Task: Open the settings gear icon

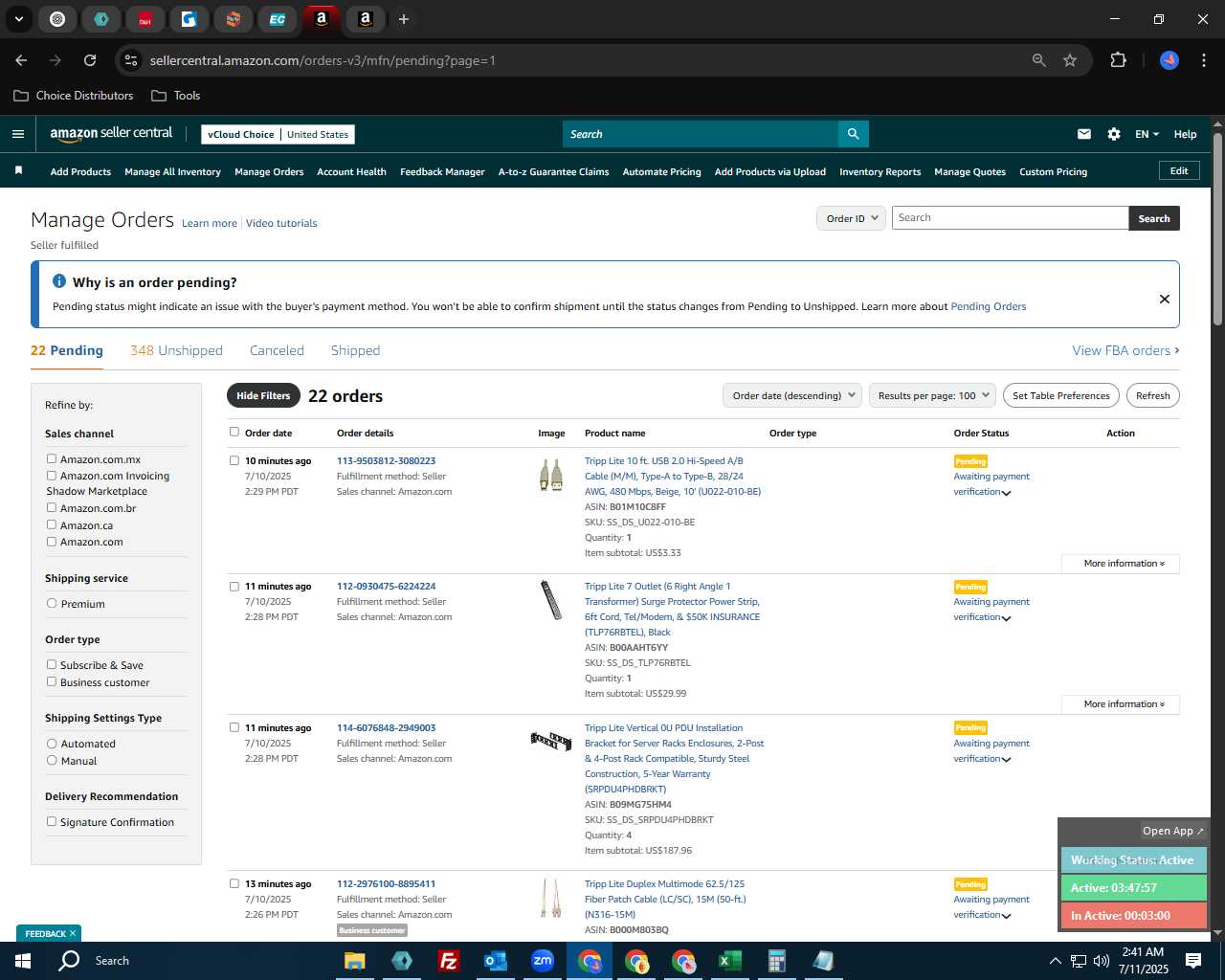Action: (x=1114, y=134)
